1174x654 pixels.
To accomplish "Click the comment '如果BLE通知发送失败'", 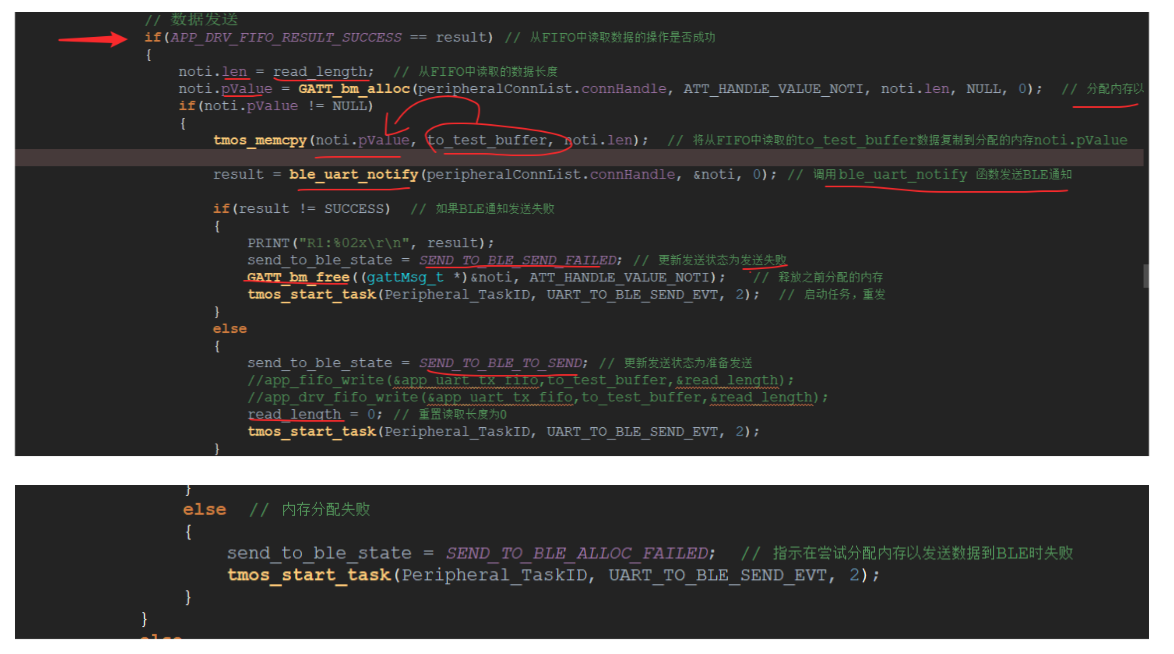I will click(495, 209).
